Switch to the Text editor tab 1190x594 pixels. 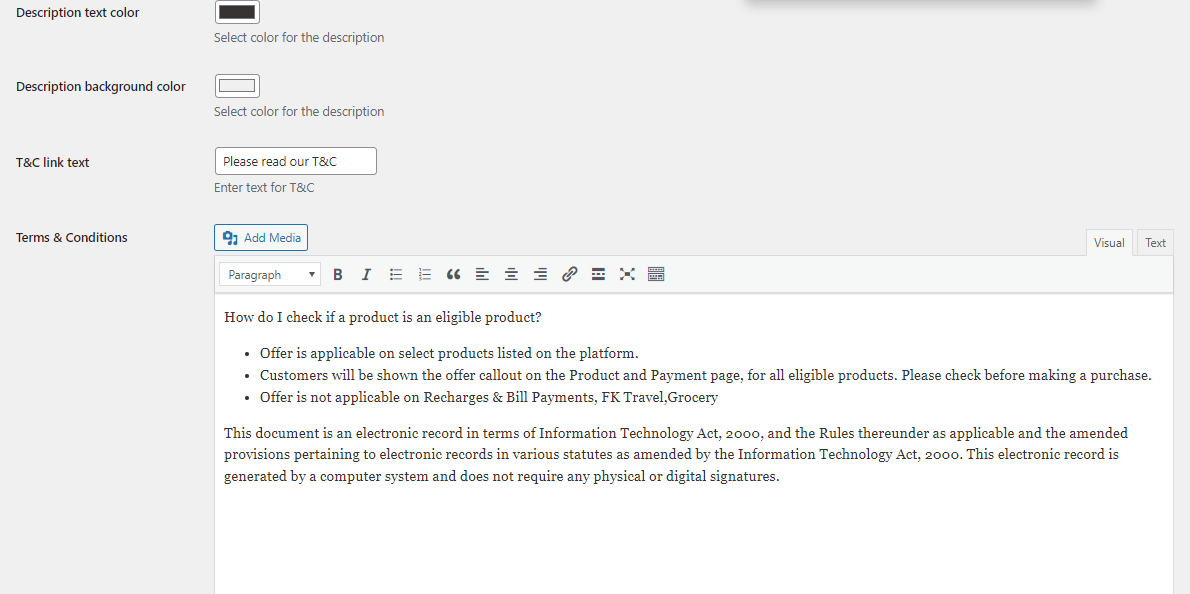click(x=1155, y=243)
